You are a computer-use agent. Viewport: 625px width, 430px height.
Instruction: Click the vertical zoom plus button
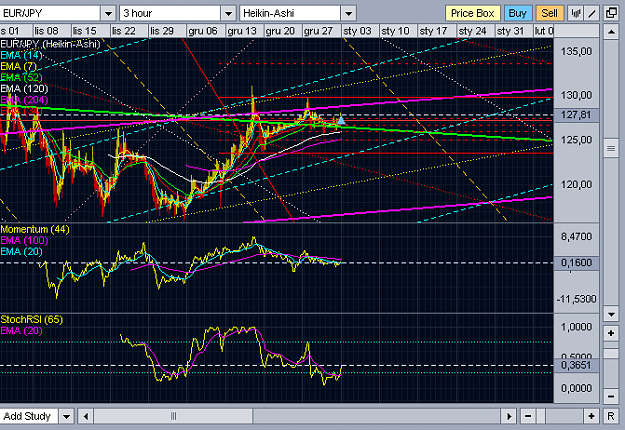(x=611, y=333)
